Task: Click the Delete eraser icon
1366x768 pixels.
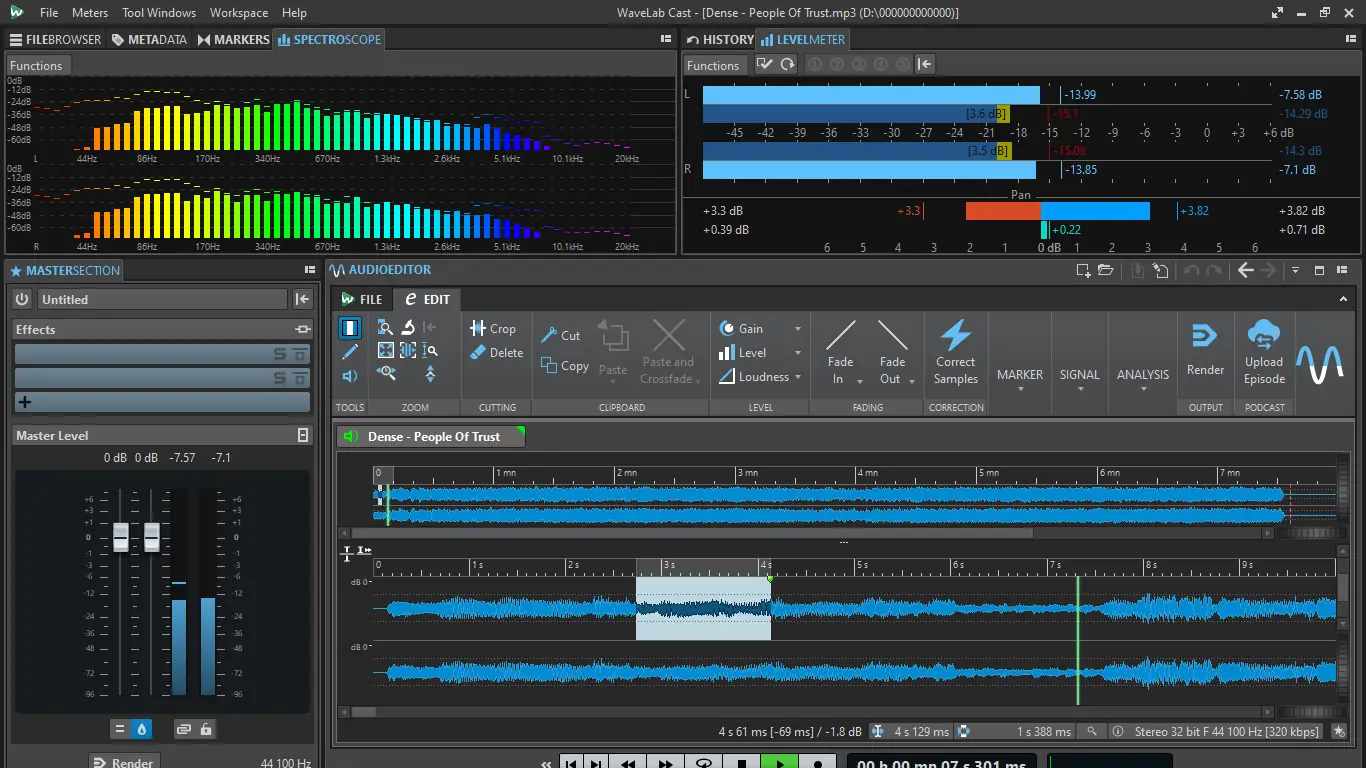Action: (x=478, y=352)
